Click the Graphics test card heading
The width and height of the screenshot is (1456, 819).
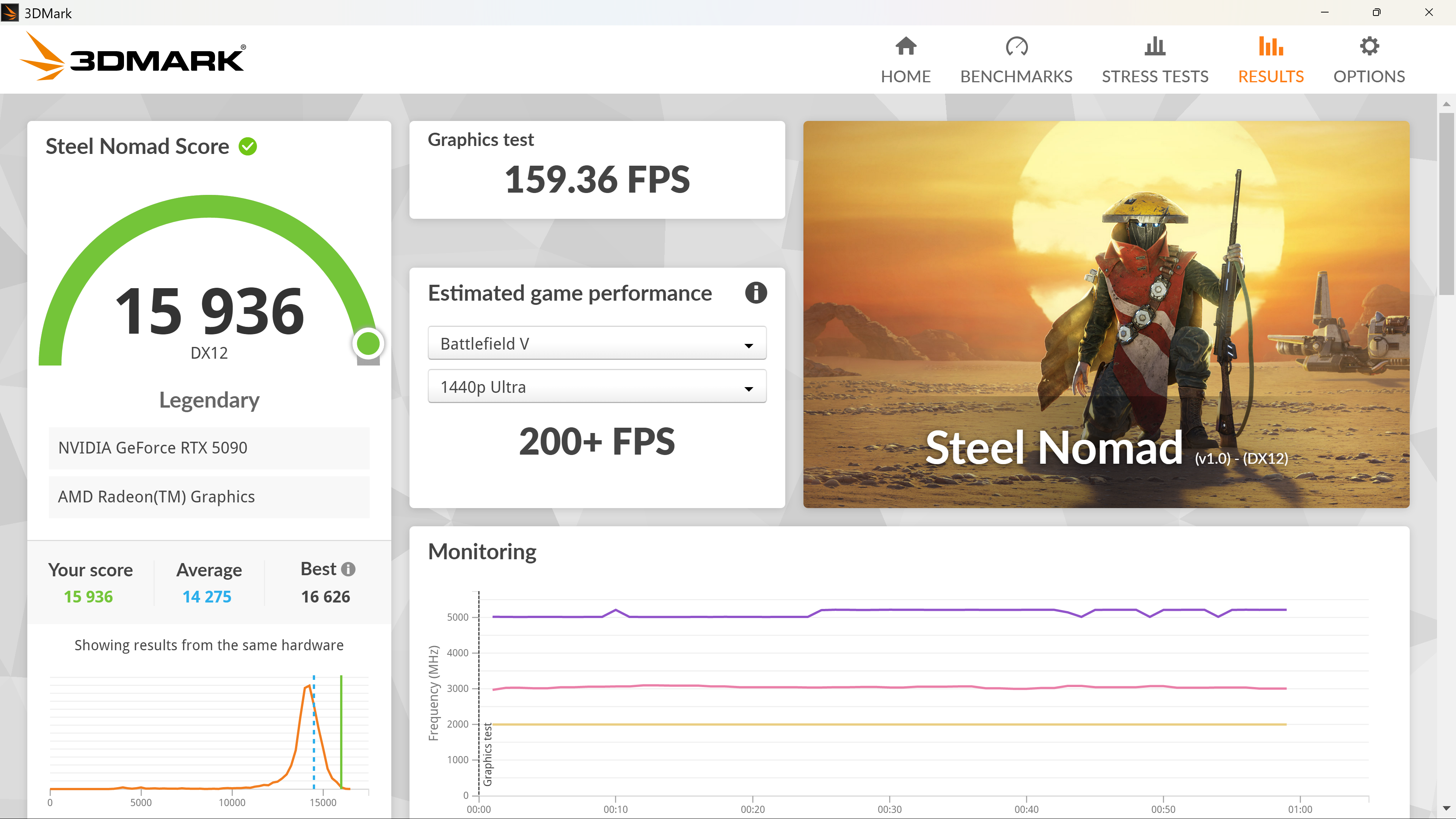(480, 140)
